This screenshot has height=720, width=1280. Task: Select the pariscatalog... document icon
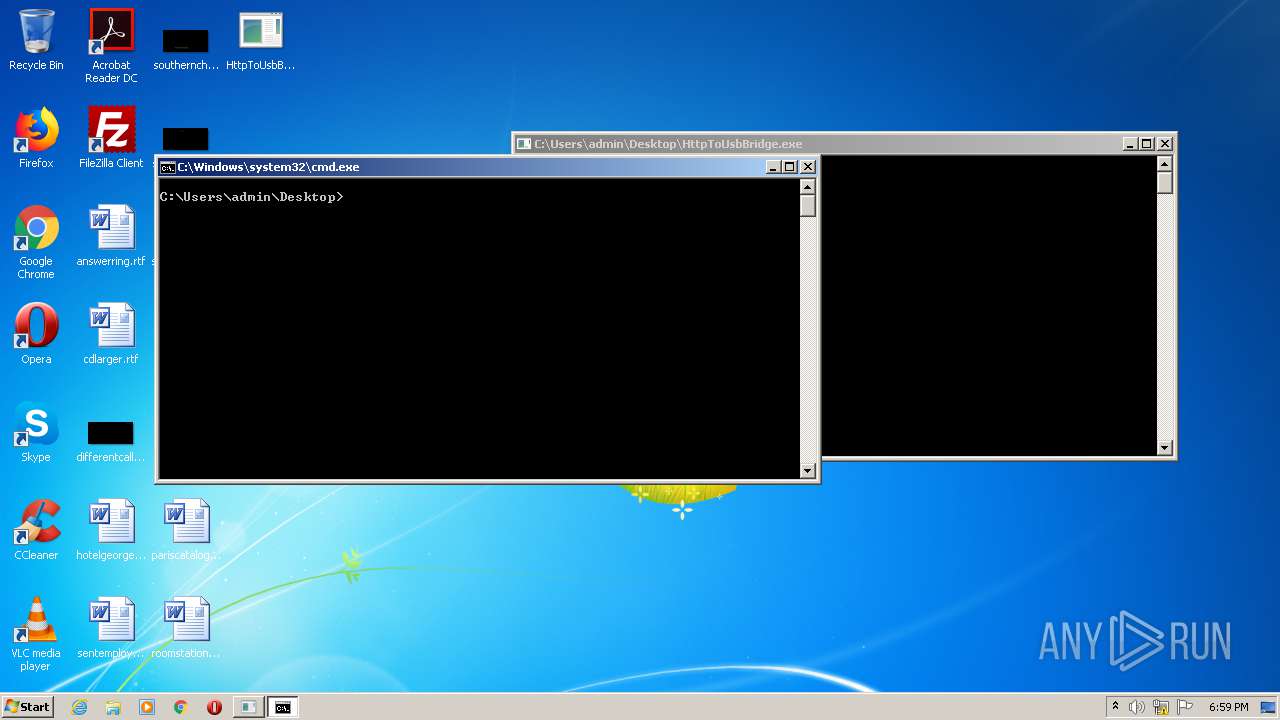(x=186, y=530)
